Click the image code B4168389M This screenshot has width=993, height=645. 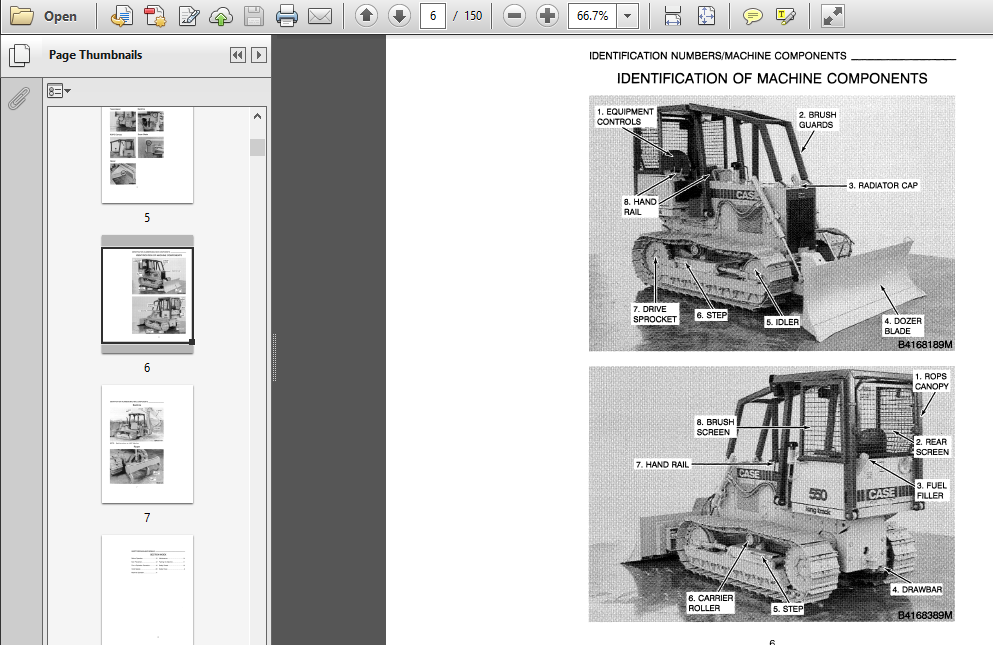click(925, 615)
